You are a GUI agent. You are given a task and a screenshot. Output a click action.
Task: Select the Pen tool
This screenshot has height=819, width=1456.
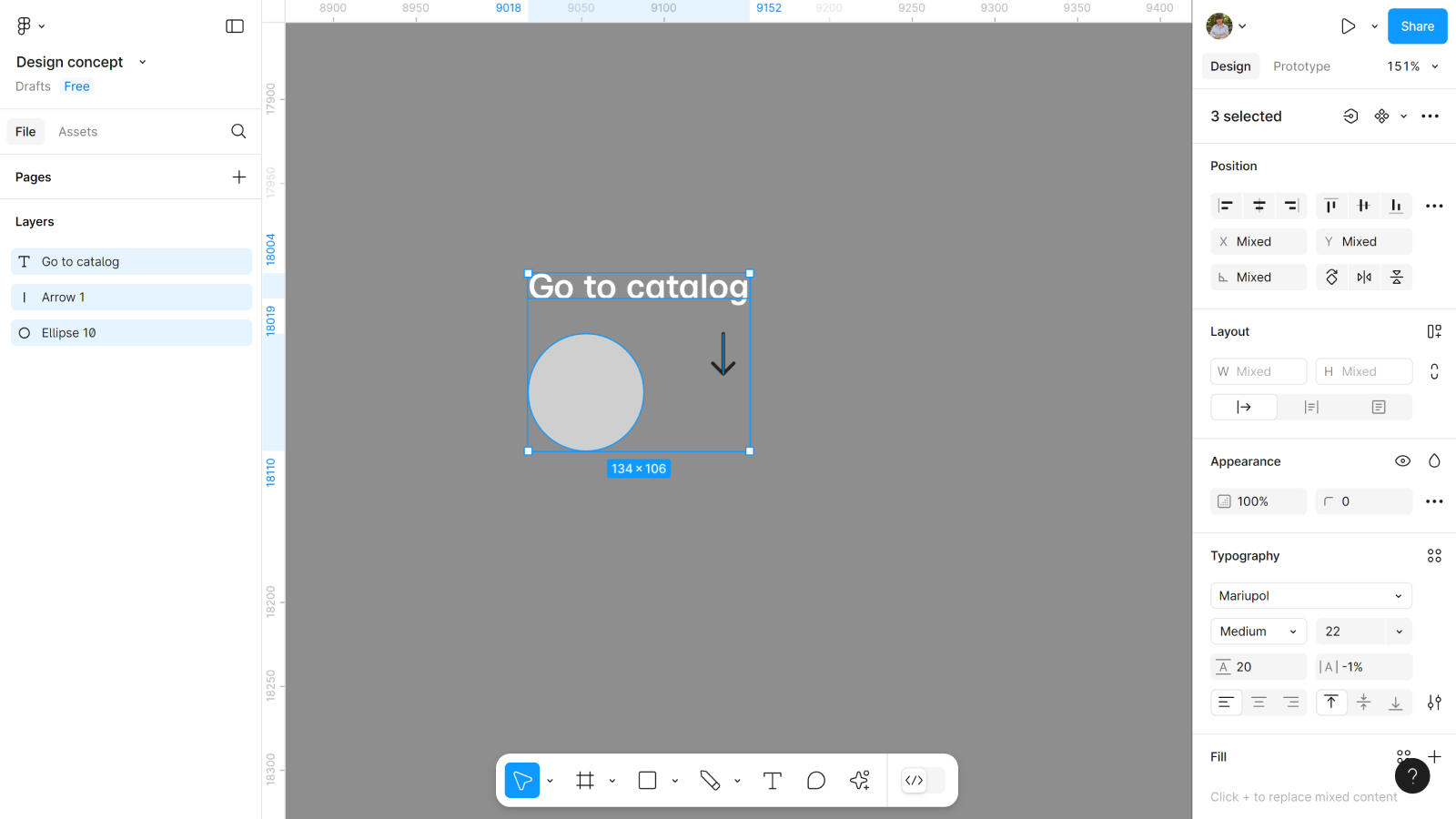(x=710, y=781)
